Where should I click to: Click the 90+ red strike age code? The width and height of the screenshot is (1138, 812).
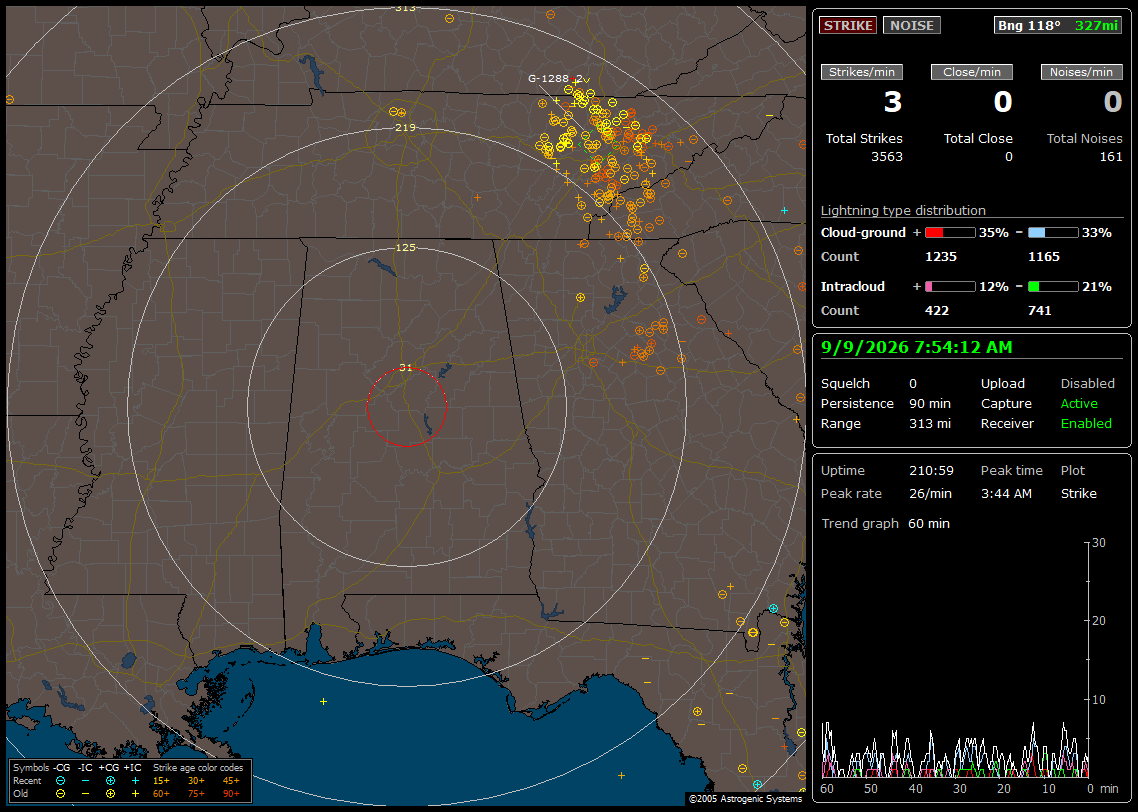coord(232,794)
